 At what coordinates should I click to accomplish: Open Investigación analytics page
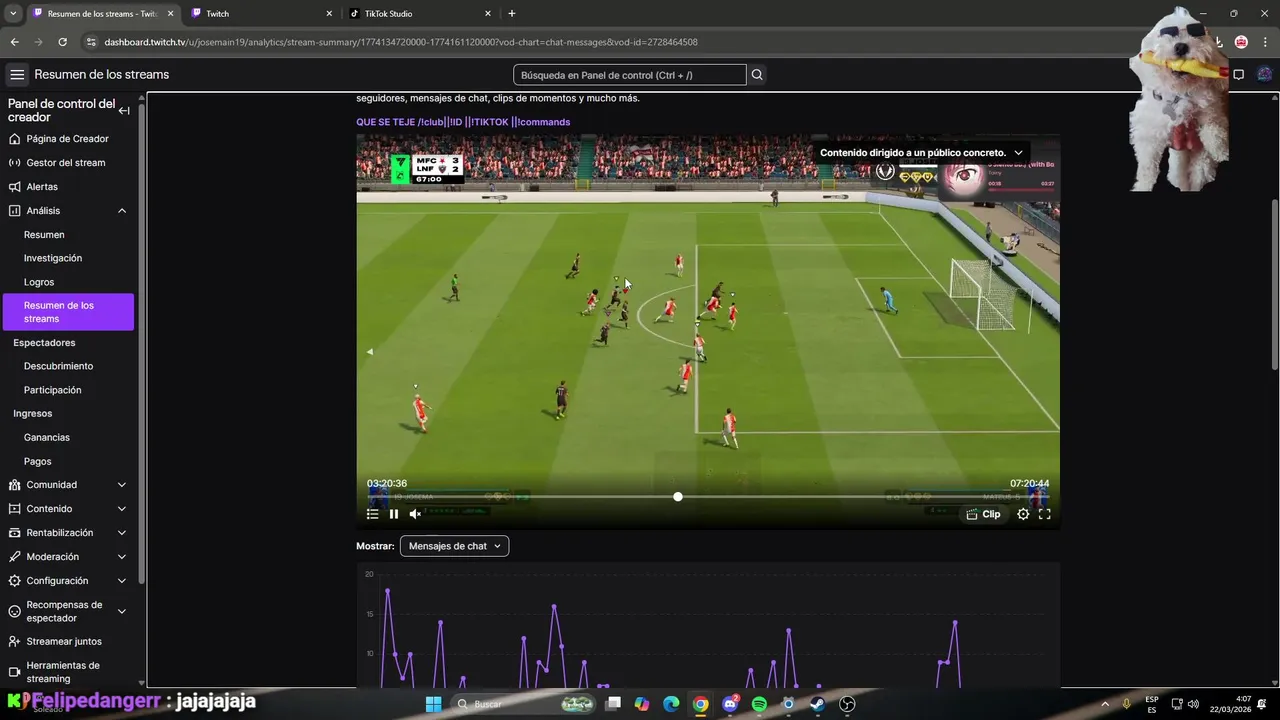click(x=53, y=258)
